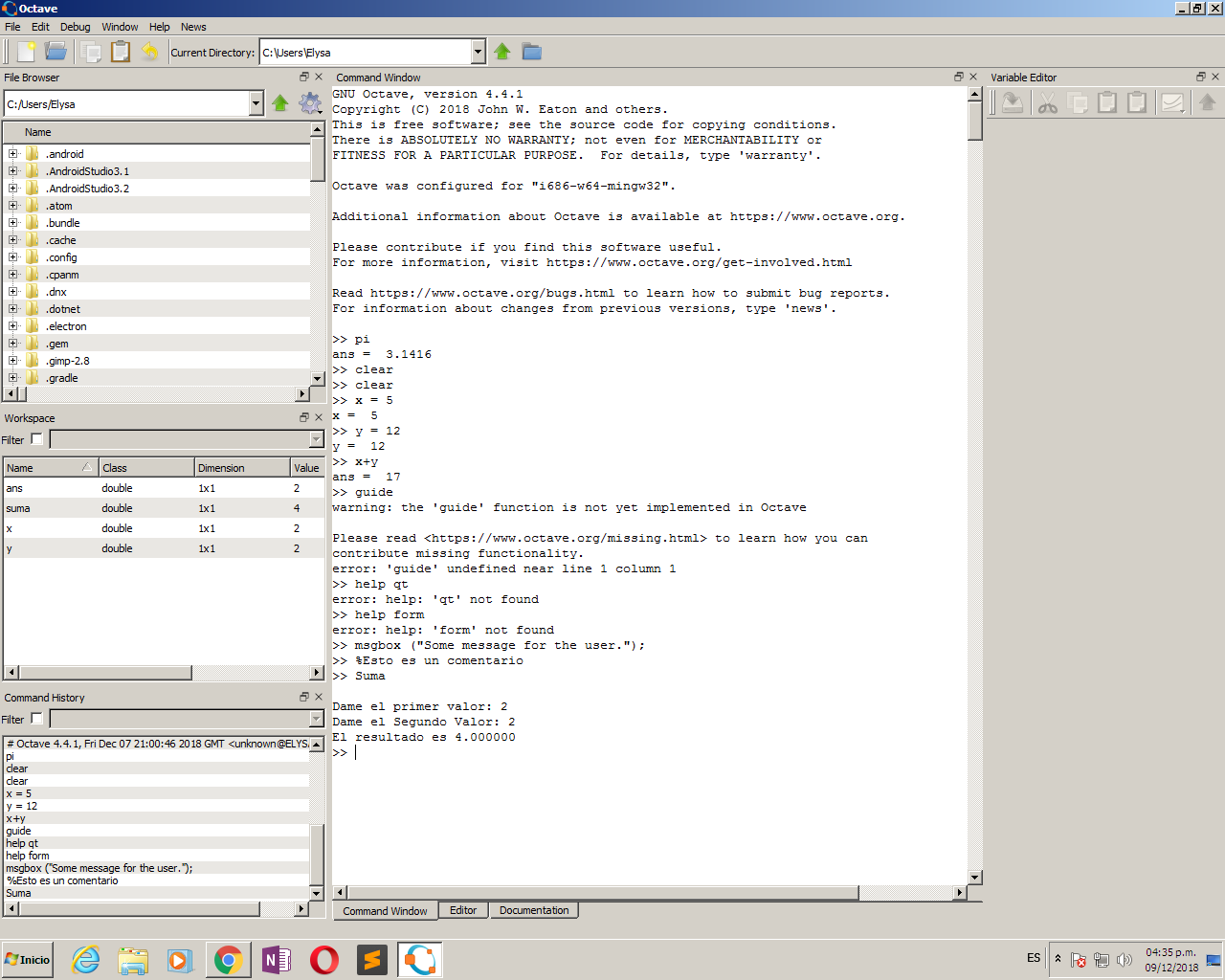
Task: Click the Current Directory path field
Action: pyautogui.click(x=366, y=52)
